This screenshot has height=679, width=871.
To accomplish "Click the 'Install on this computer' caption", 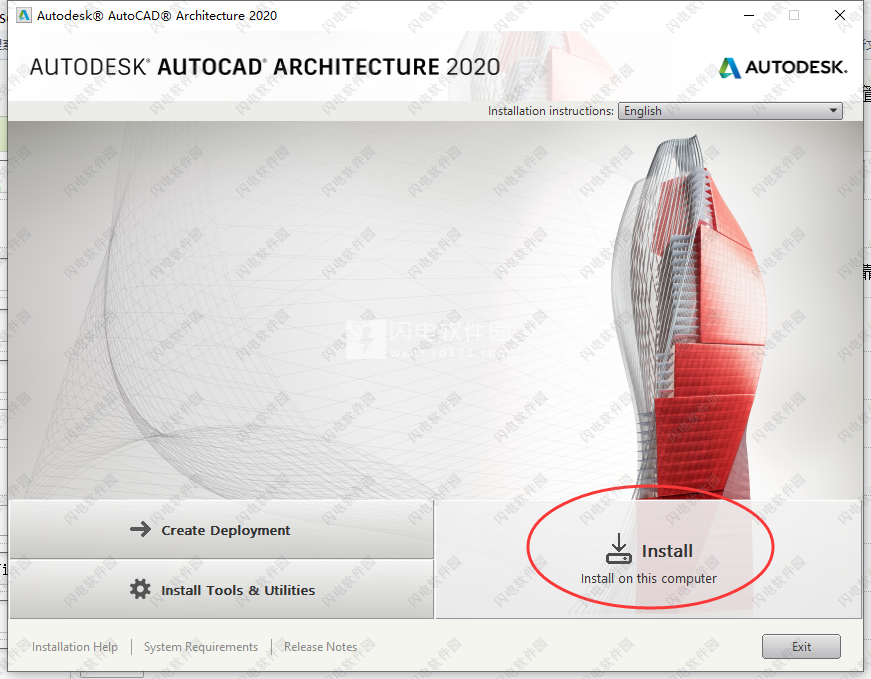I will (648, 578).
